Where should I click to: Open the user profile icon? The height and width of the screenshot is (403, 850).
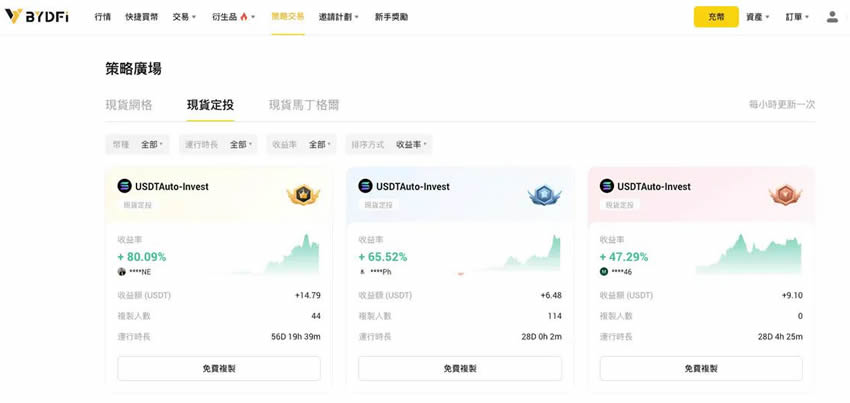pos(832,17)
